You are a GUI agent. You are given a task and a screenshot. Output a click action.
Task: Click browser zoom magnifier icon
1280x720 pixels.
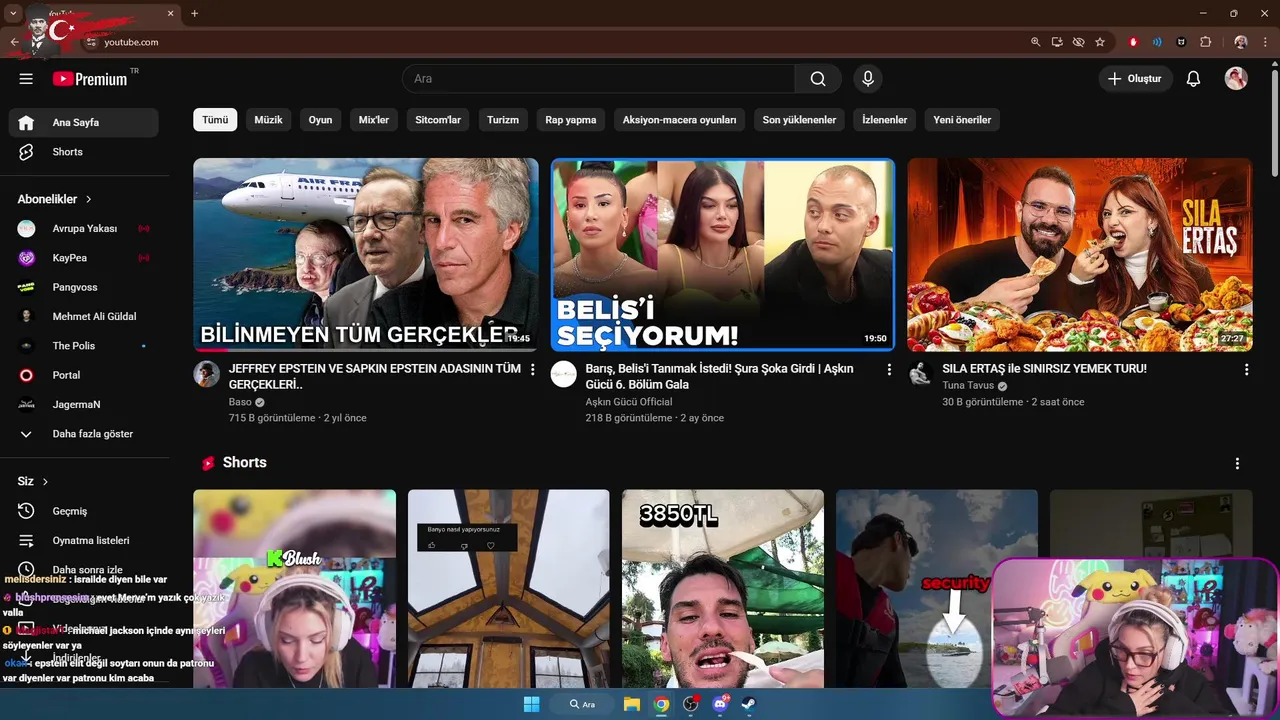tap(1036, 42)
